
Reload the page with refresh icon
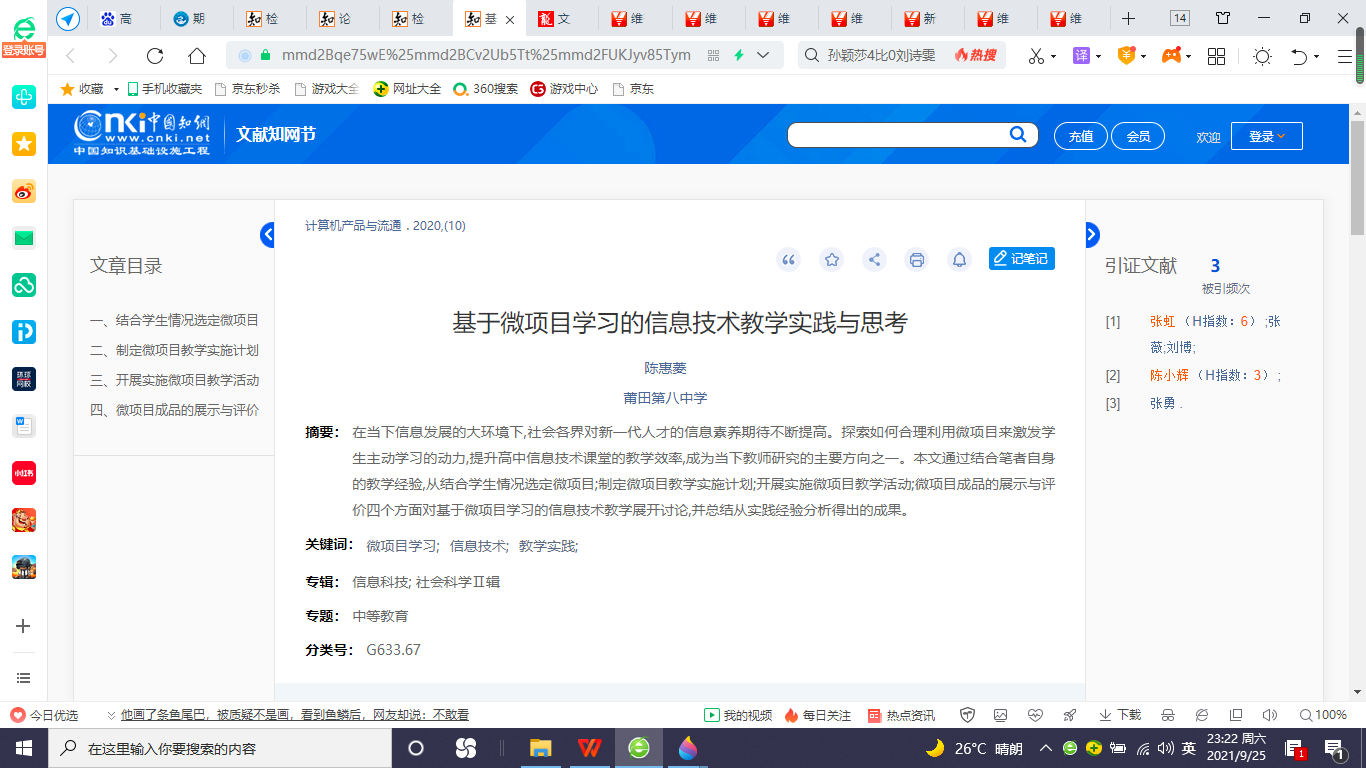[155, 56]
